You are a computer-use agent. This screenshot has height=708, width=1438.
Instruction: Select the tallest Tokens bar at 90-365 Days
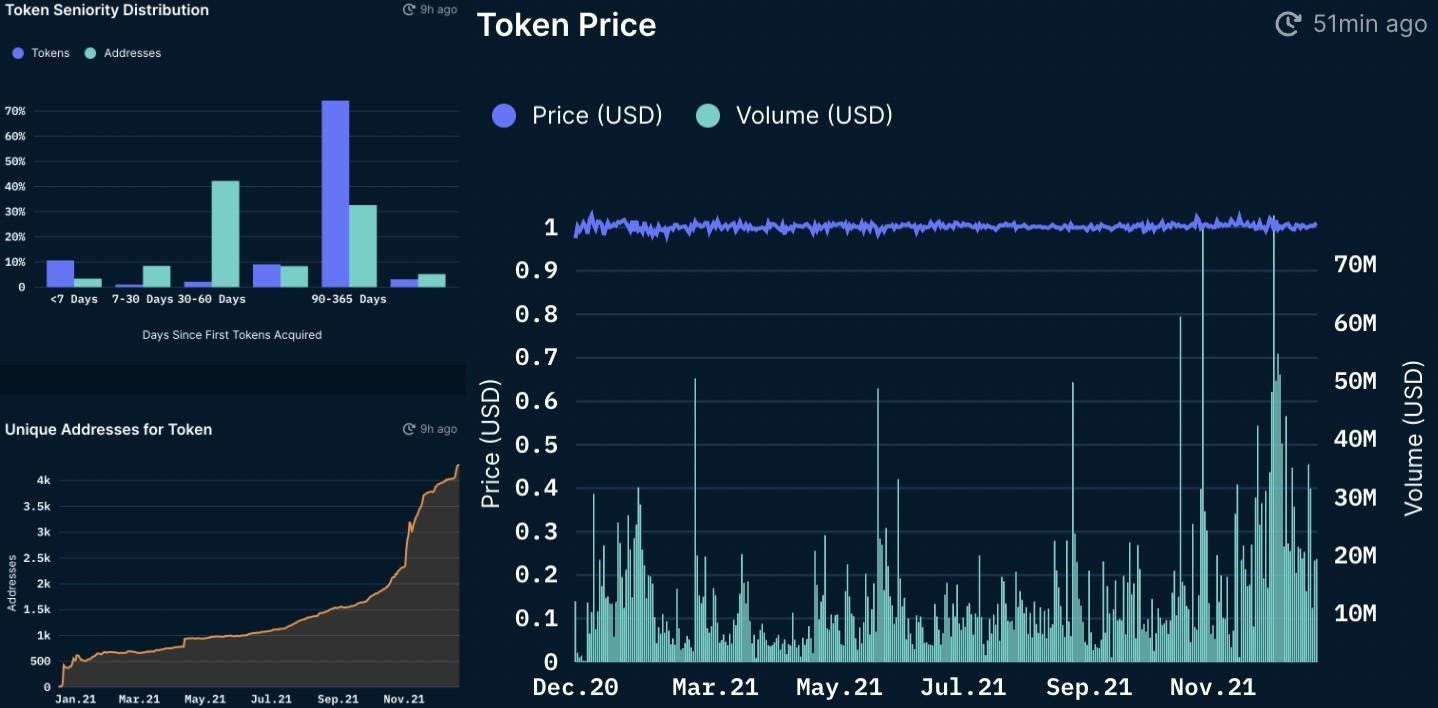[335, 193]
